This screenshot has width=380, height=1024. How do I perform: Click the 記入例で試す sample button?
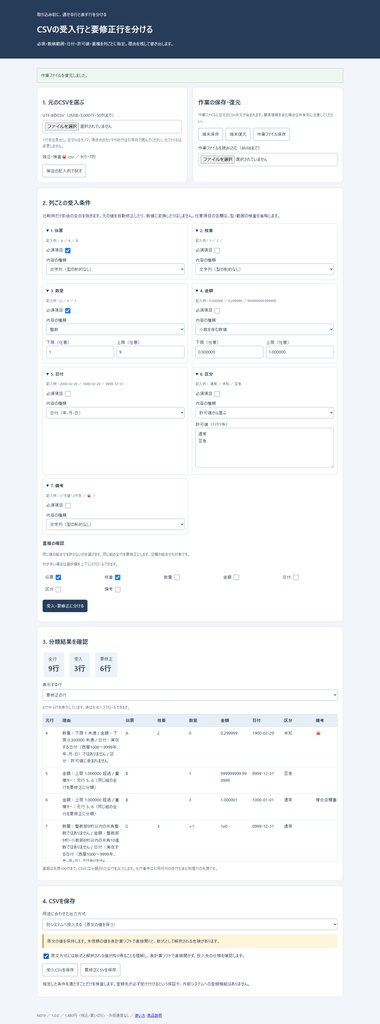point(64,170)
